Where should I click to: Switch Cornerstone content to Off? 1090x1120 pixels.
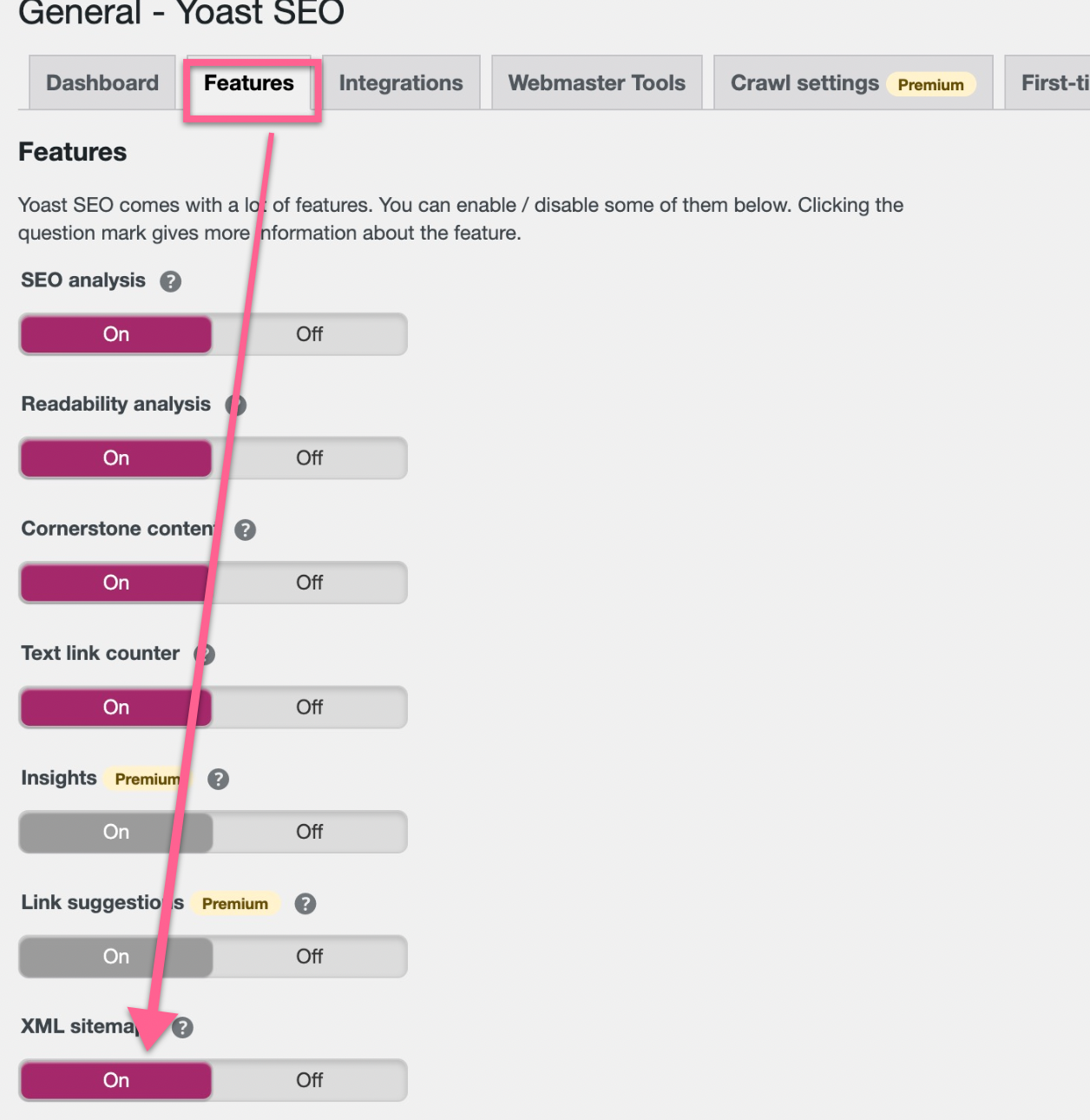point(309,583)
